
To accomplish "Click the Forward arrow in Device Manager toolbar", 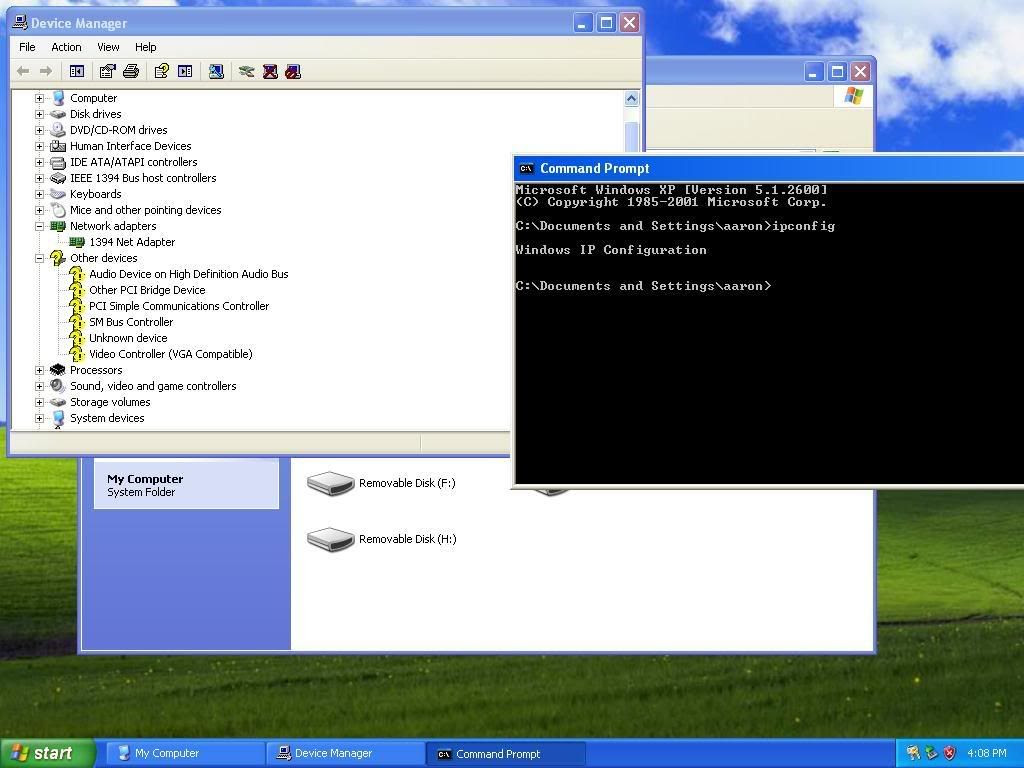I will pyautogui.click(x=46, y=71).
